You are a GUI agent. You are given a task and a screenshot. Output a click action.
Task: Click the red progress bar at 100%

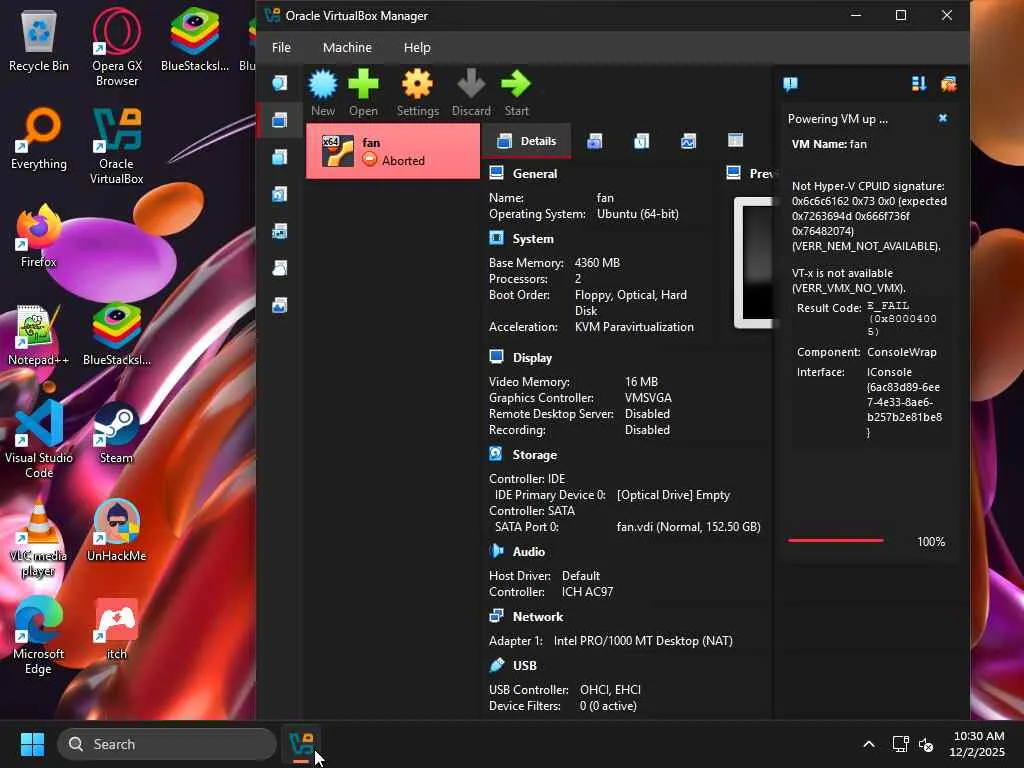click(836, 541)
